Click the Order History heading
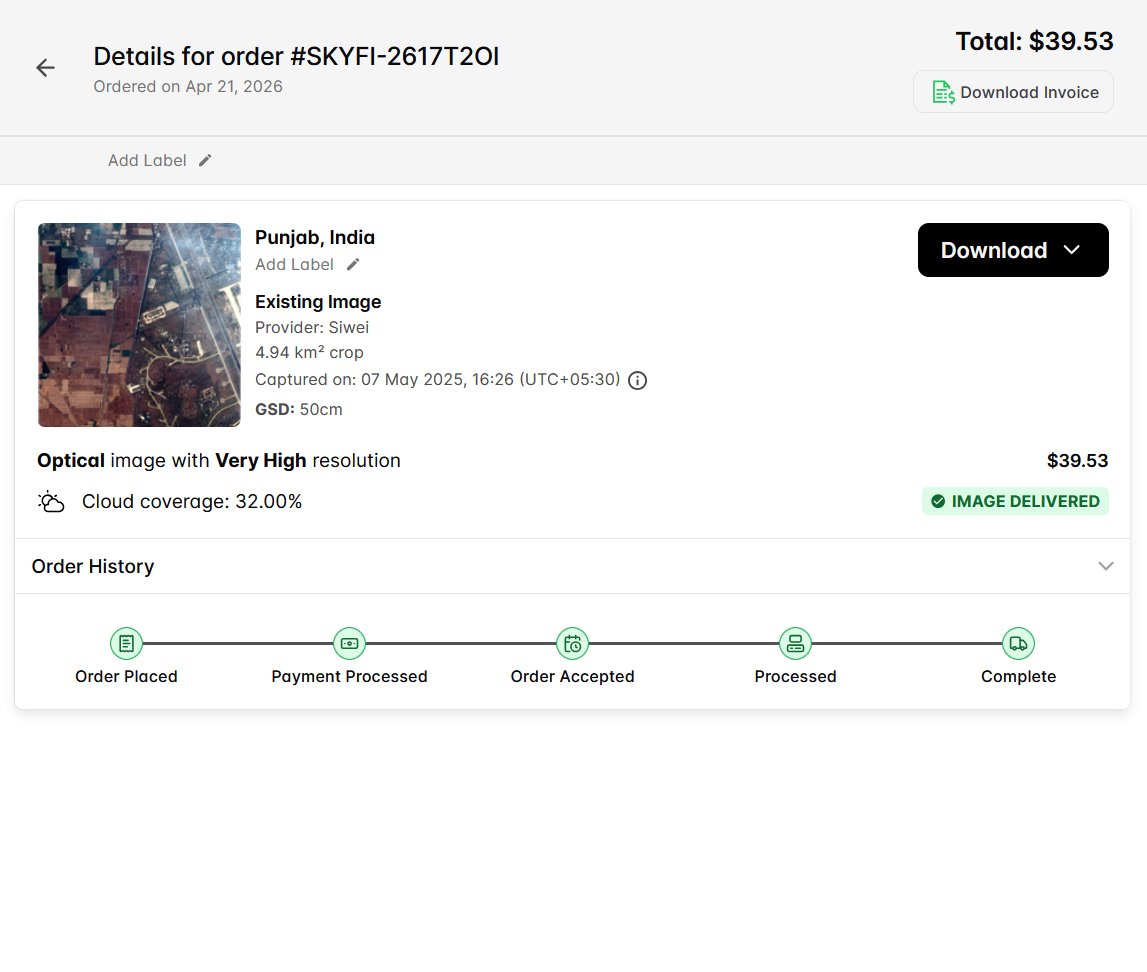This screenshot has width=1147, height=972. (93, 567)
